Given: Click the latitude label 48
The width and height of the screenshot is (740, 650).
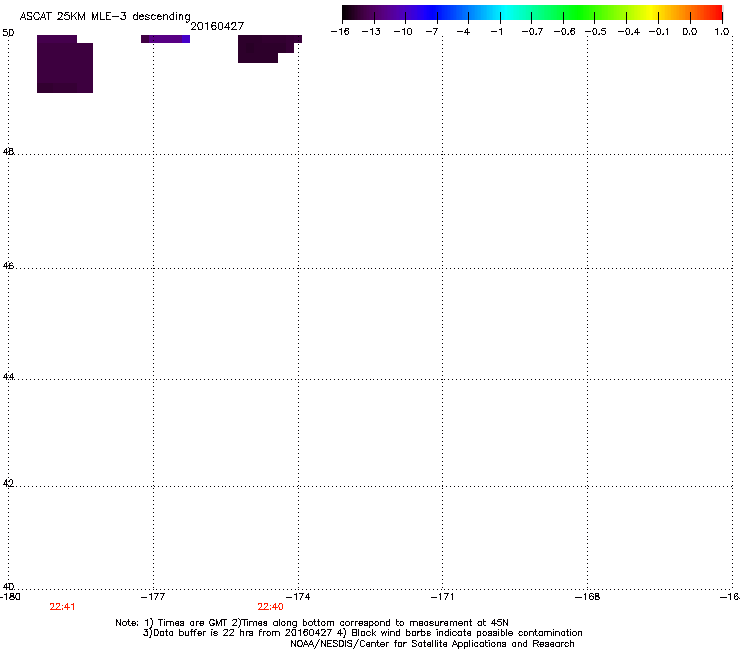Looking at the screenshot, I should (8, 152).
